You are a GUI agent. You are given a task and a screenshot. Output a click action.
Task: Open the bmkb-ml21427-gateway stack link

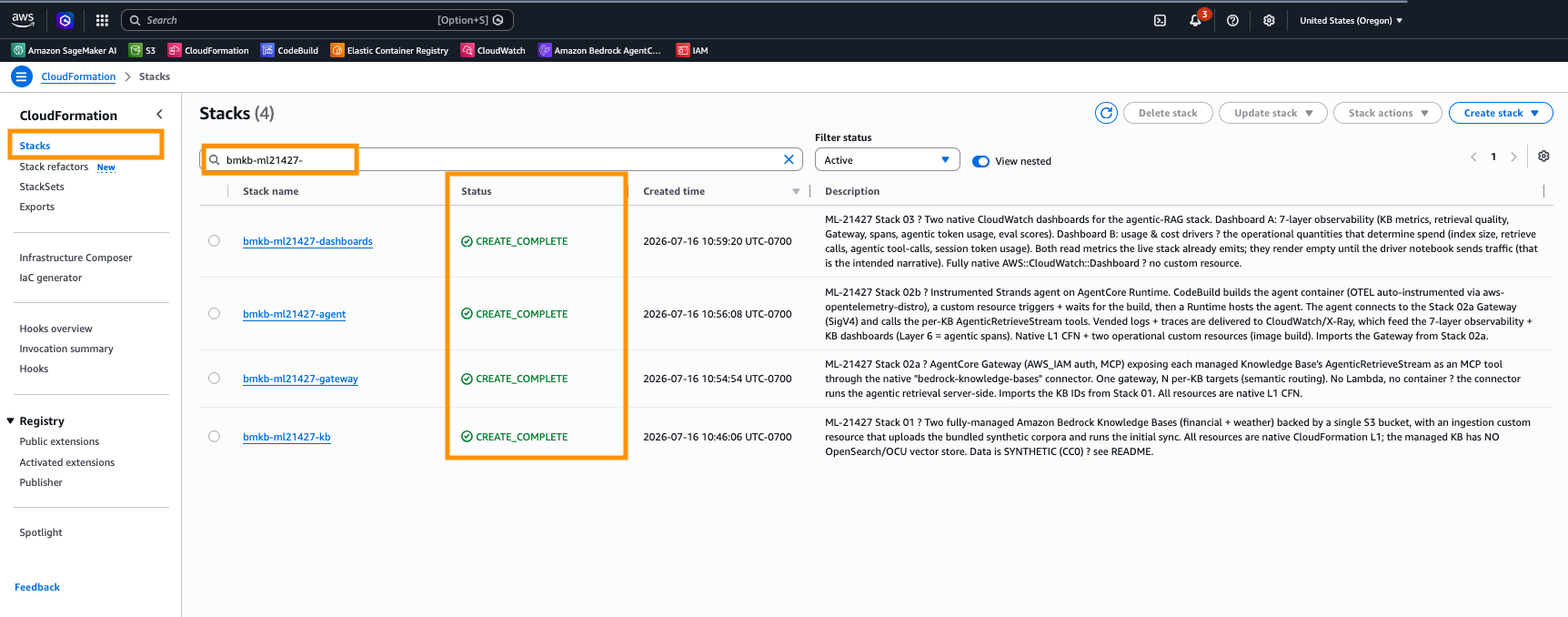point(300,379)
